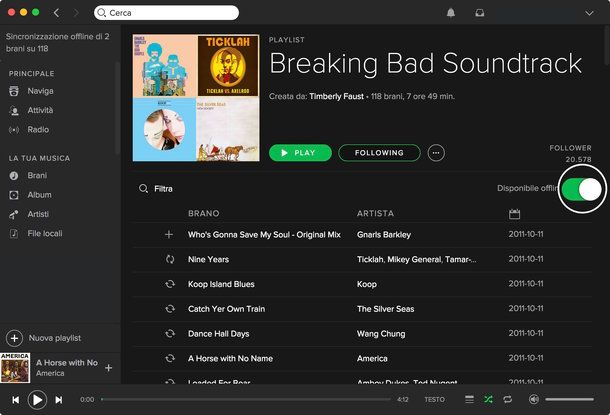Toggle shuffle playback
This screenshot has width=610, height=415.
click(488, 399)
